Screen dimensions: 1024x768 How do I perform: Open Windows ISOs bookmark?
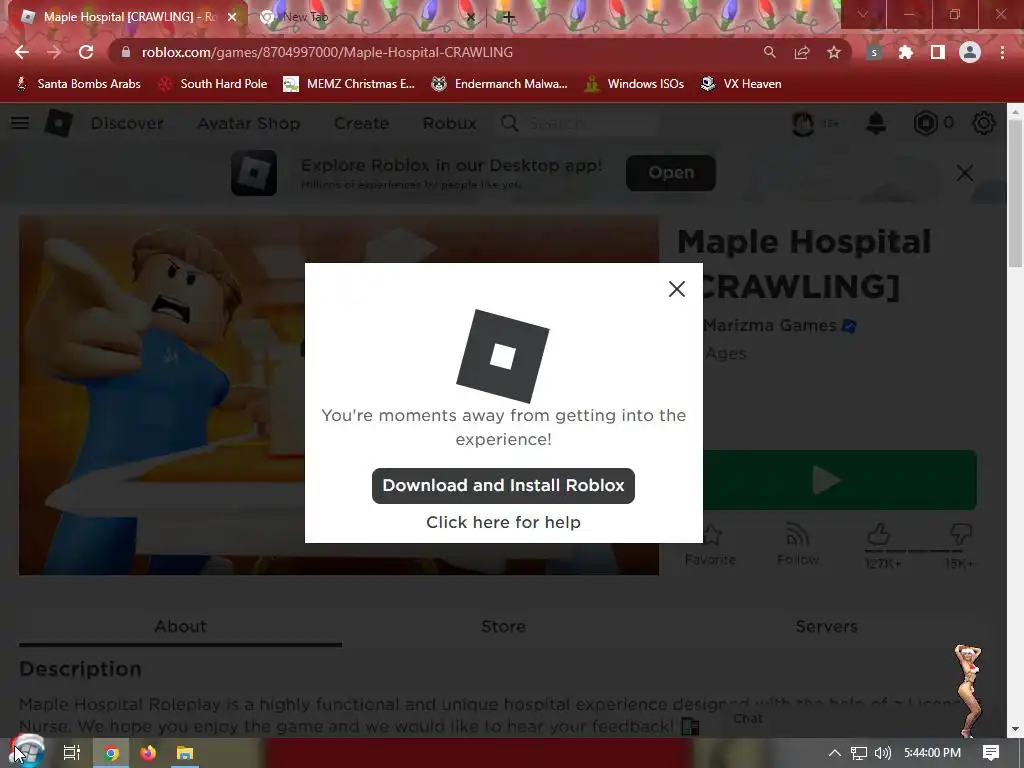634,84
